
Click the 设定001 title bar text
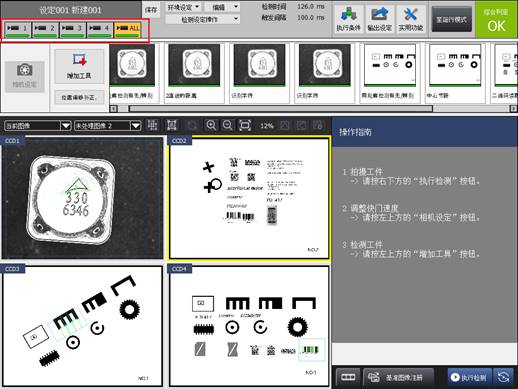pyautogui.click(x=70, y=10)
